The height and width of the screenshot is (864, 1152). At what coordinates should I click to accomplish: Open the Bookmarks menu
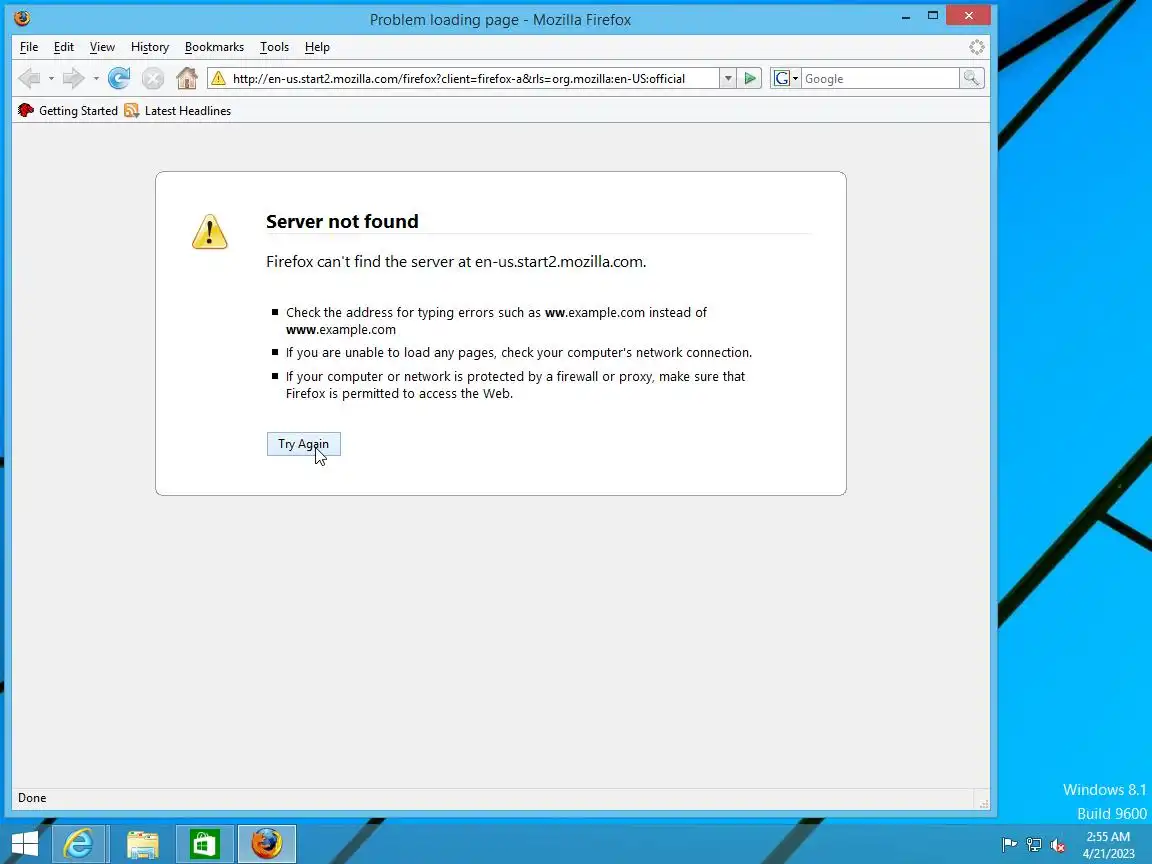pos(215,47)
